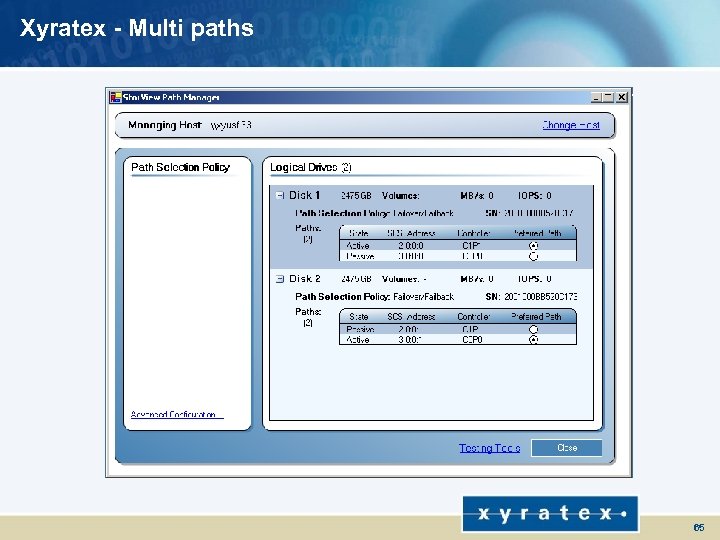Select the Disk 1 Active path row
Image resolution: width=720 pixels, height=540 pixels.
[x=458, y=246]
